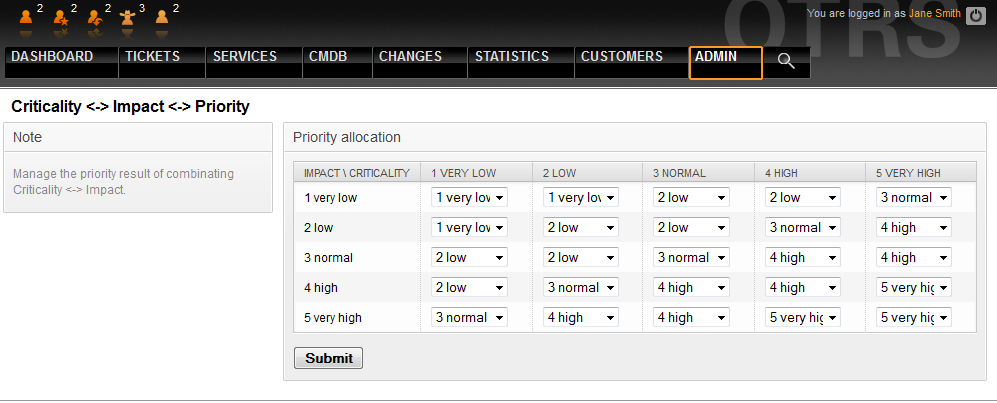This screenshot has height=403, width=997.
Task: Open priority dropdown for 1 very low / 1 Very Low
Action: coord(469,198)
